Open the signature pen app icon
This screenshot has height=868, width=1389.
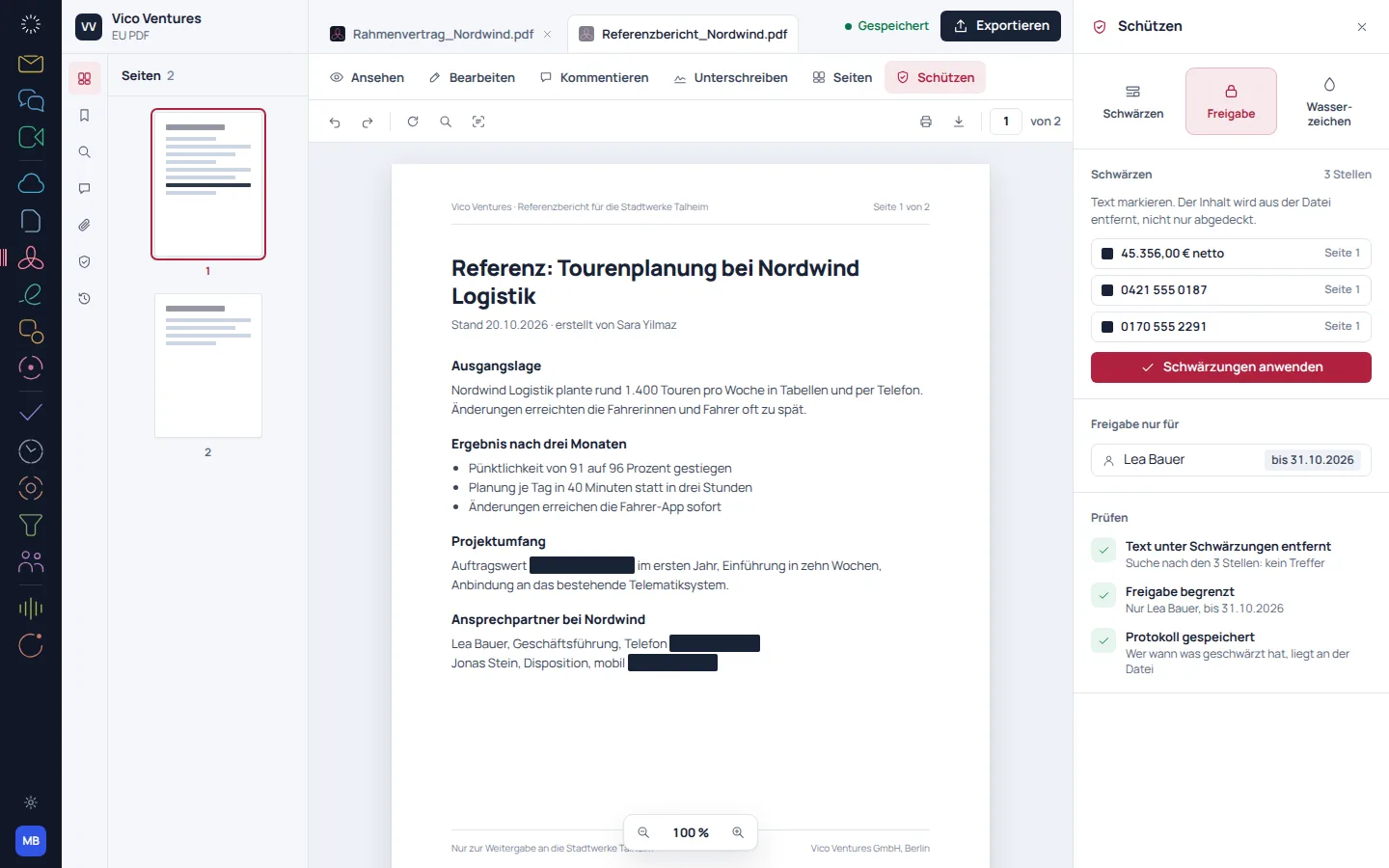pyautogui.click(x=31, y=294)
